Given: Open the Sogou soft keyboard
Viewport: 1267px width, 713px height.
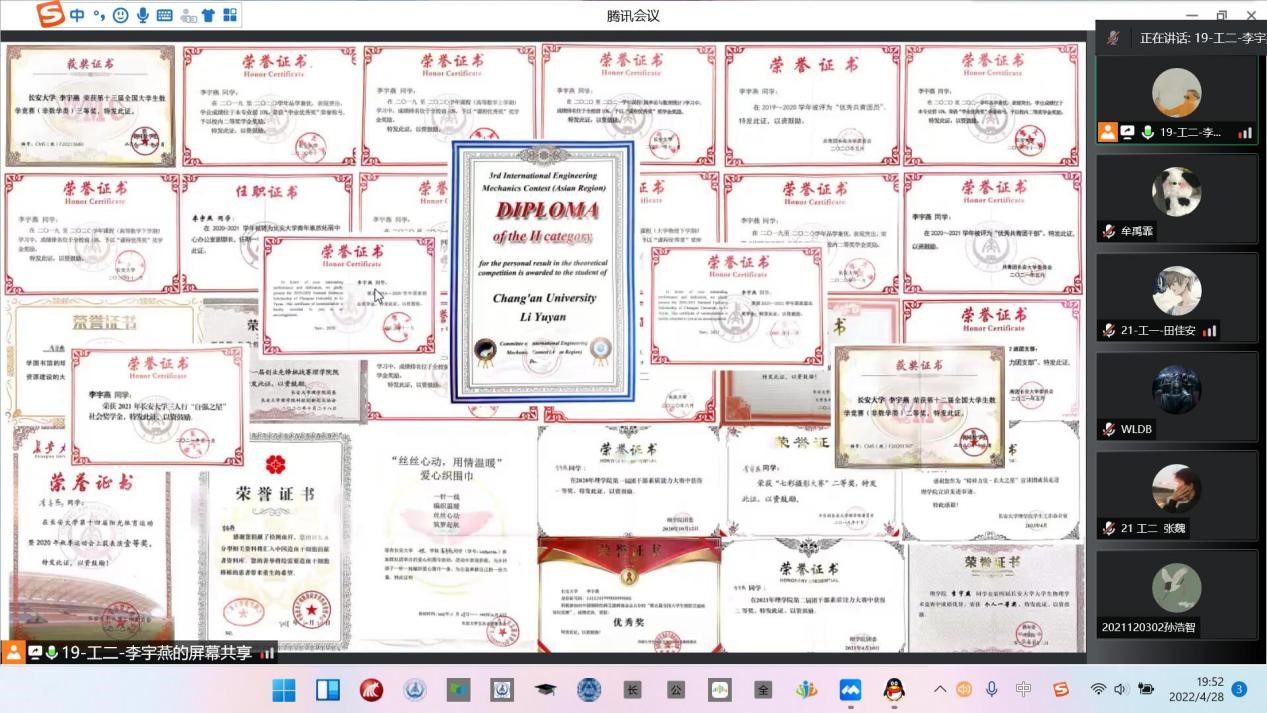Looking at the screenshot, I should click(165, 15).
